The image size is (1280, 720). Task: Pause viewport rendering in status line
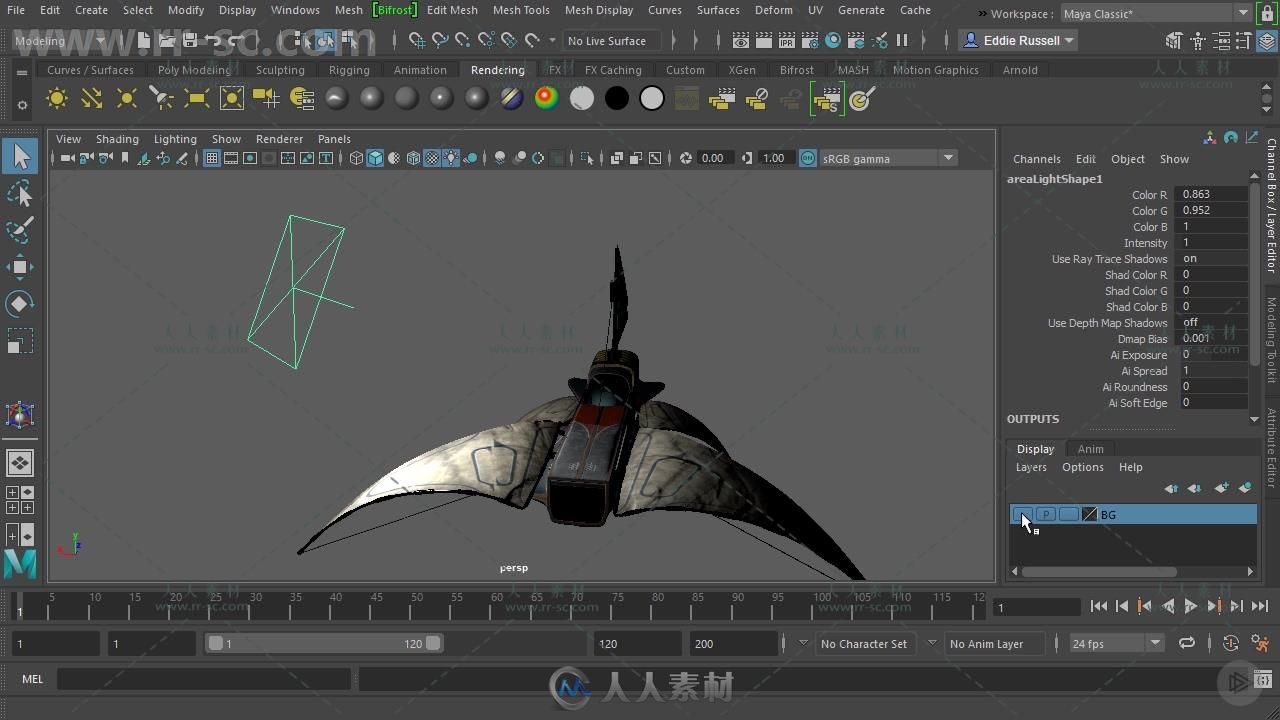point(902,41)
